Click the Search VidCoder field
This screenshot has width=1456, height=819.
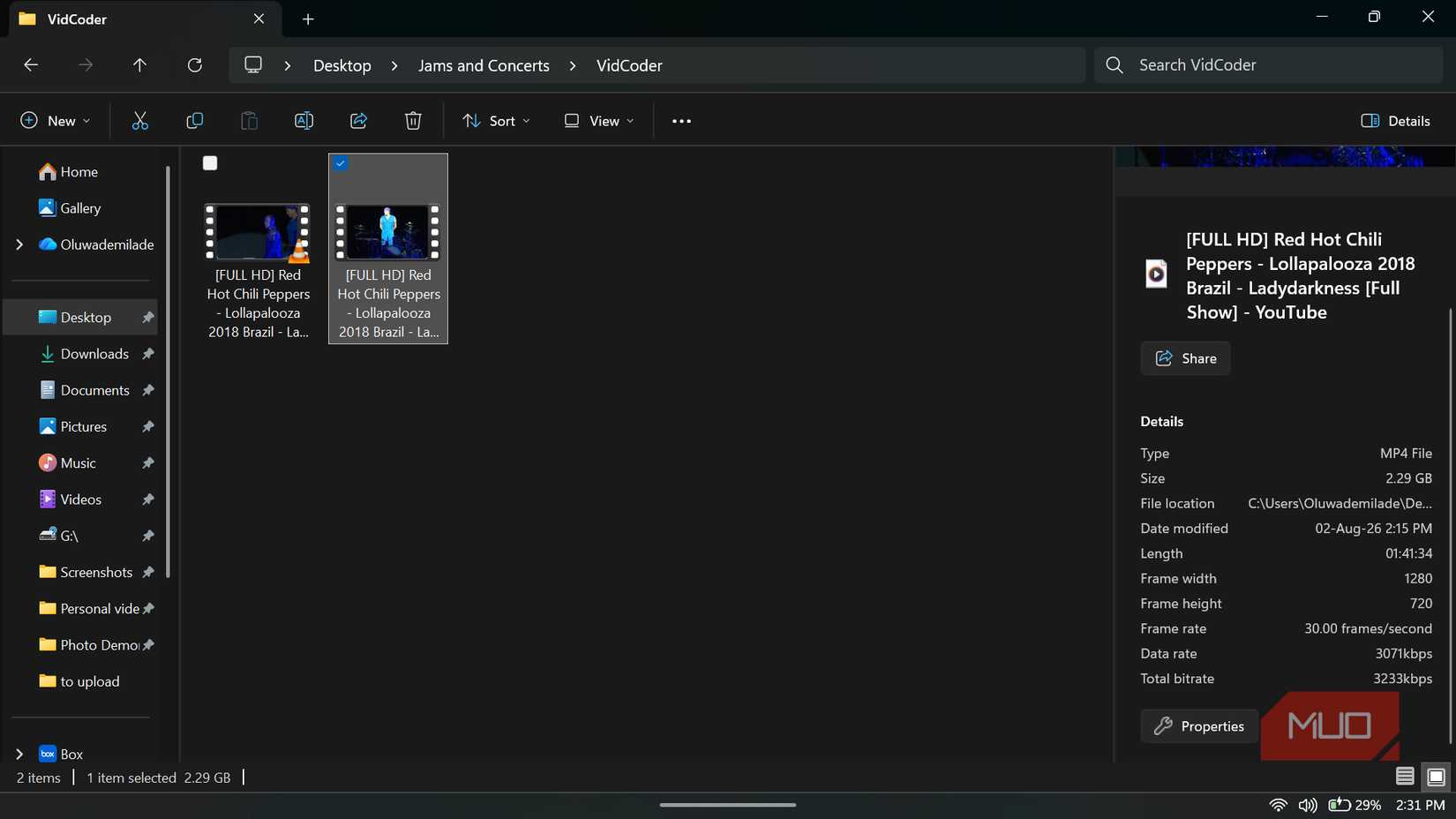click(x=1268, y=65)
